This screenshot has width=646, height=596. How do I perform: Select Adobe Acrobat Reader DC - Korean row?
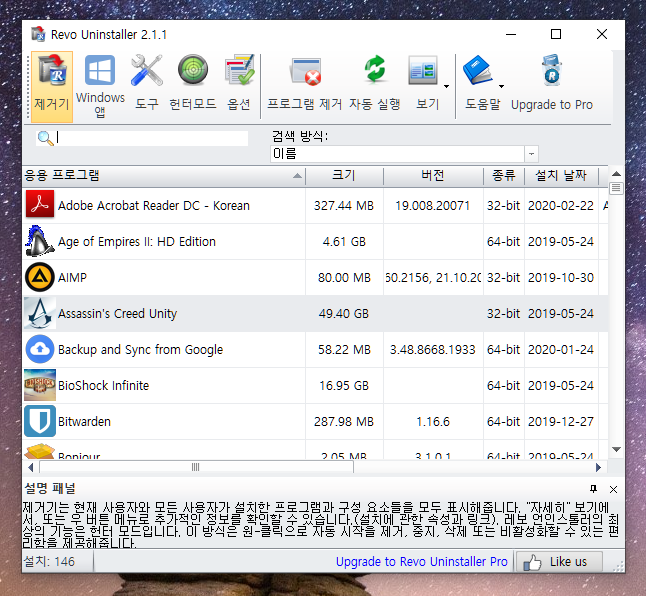click(316, 205)
